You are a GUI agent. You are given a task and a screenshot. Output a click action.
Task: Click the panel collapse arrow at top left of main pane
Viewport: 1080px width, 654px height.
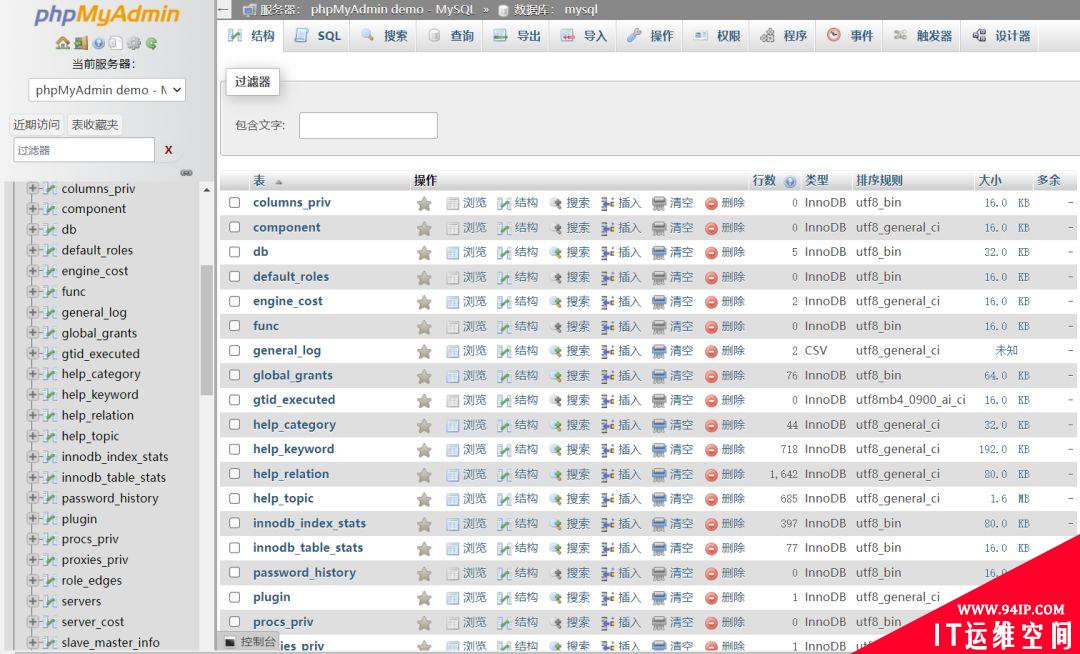[x=223, y=10]
